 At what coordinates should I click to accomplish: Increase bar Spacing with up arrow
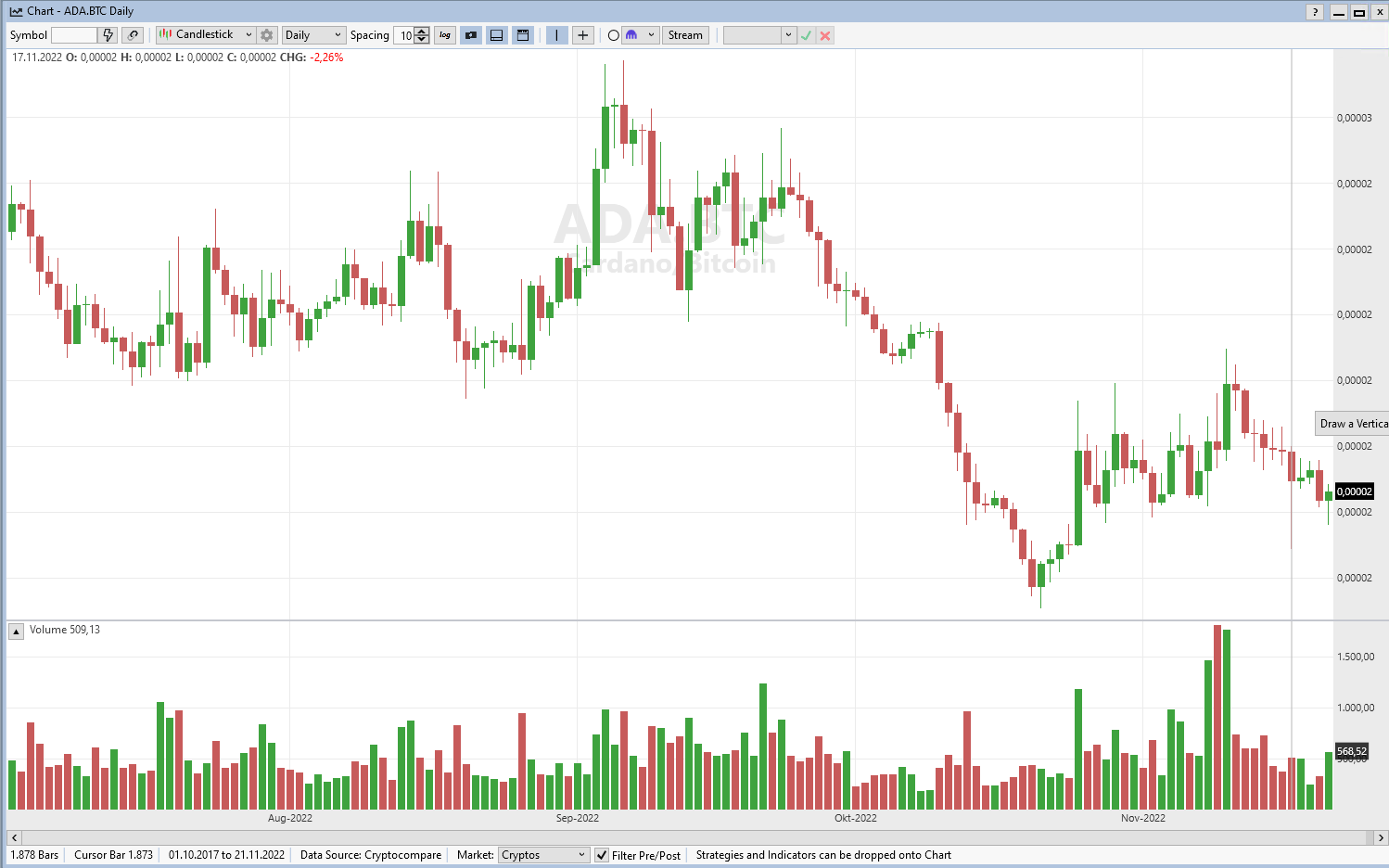pos(423,32)
